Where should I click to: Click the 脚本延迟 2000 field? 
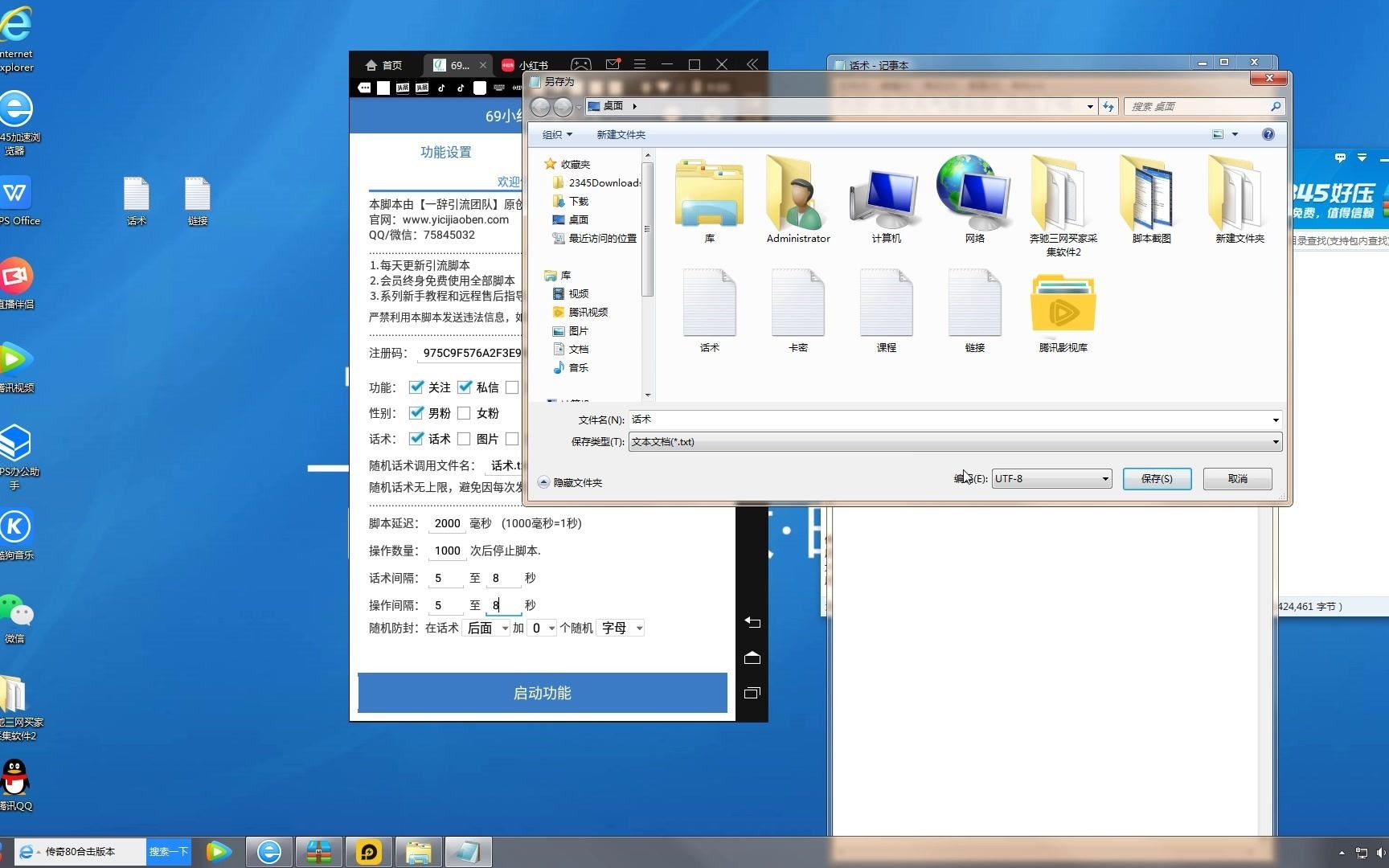click(447, 523)
